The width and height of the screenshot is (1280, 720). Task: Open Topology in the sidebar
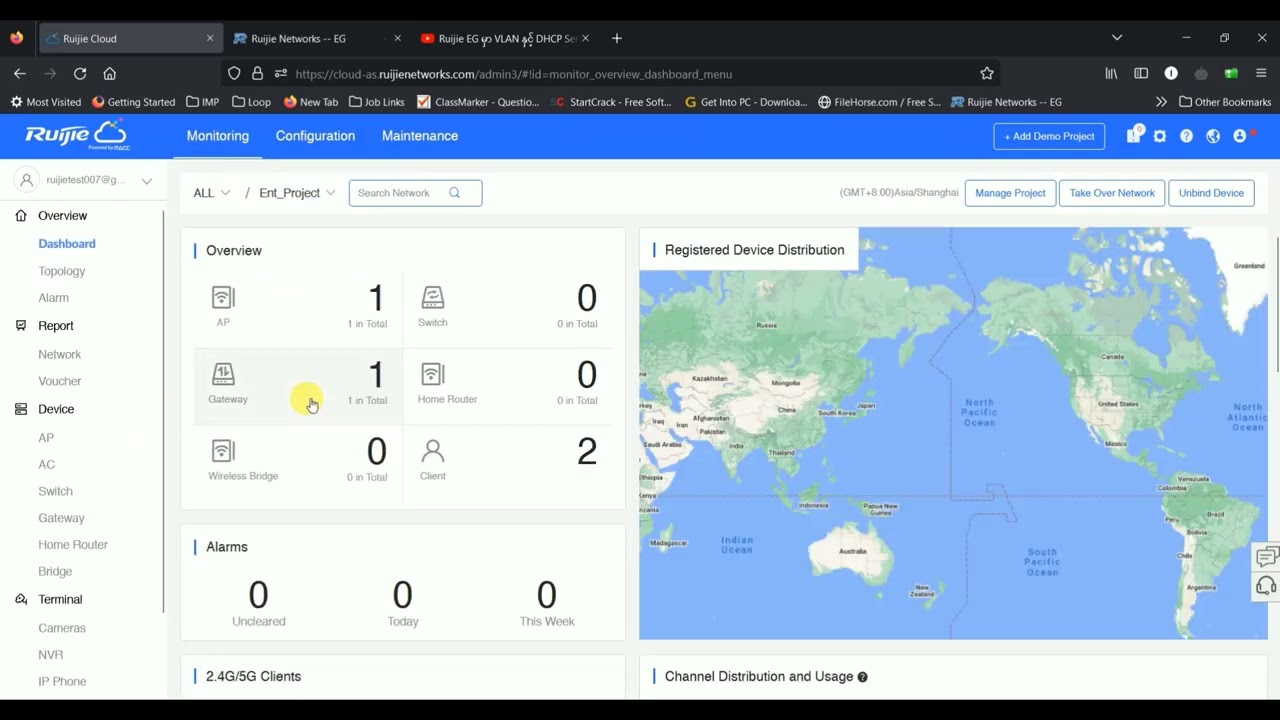point(62,271)
